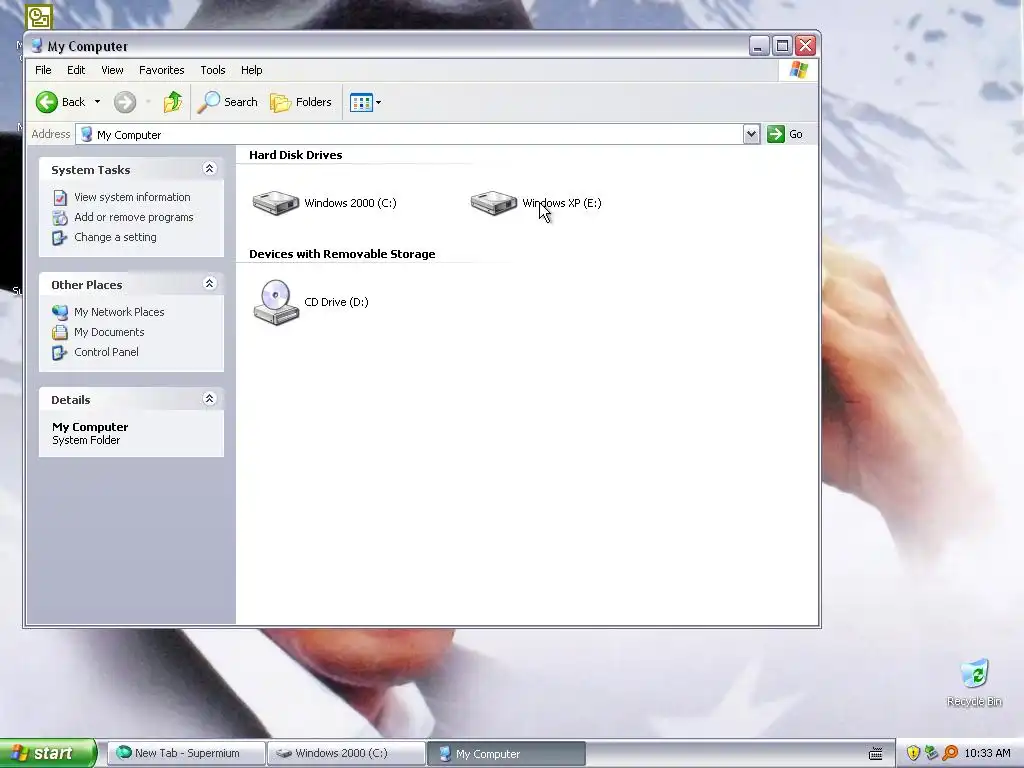Collapse the Details panel
The width and height of the screenshot is (1024, 768).
(x=210, y=398)
